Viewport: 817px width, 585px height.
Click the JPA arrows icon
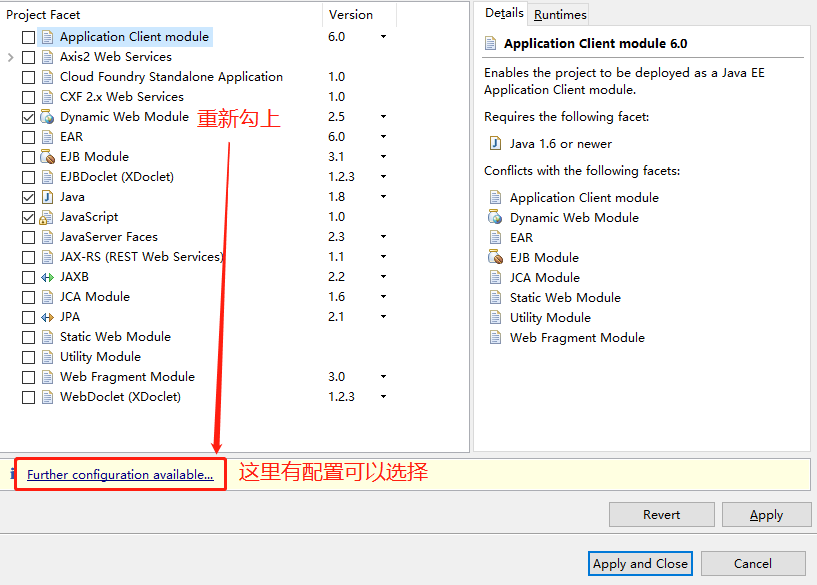(47, 317)
